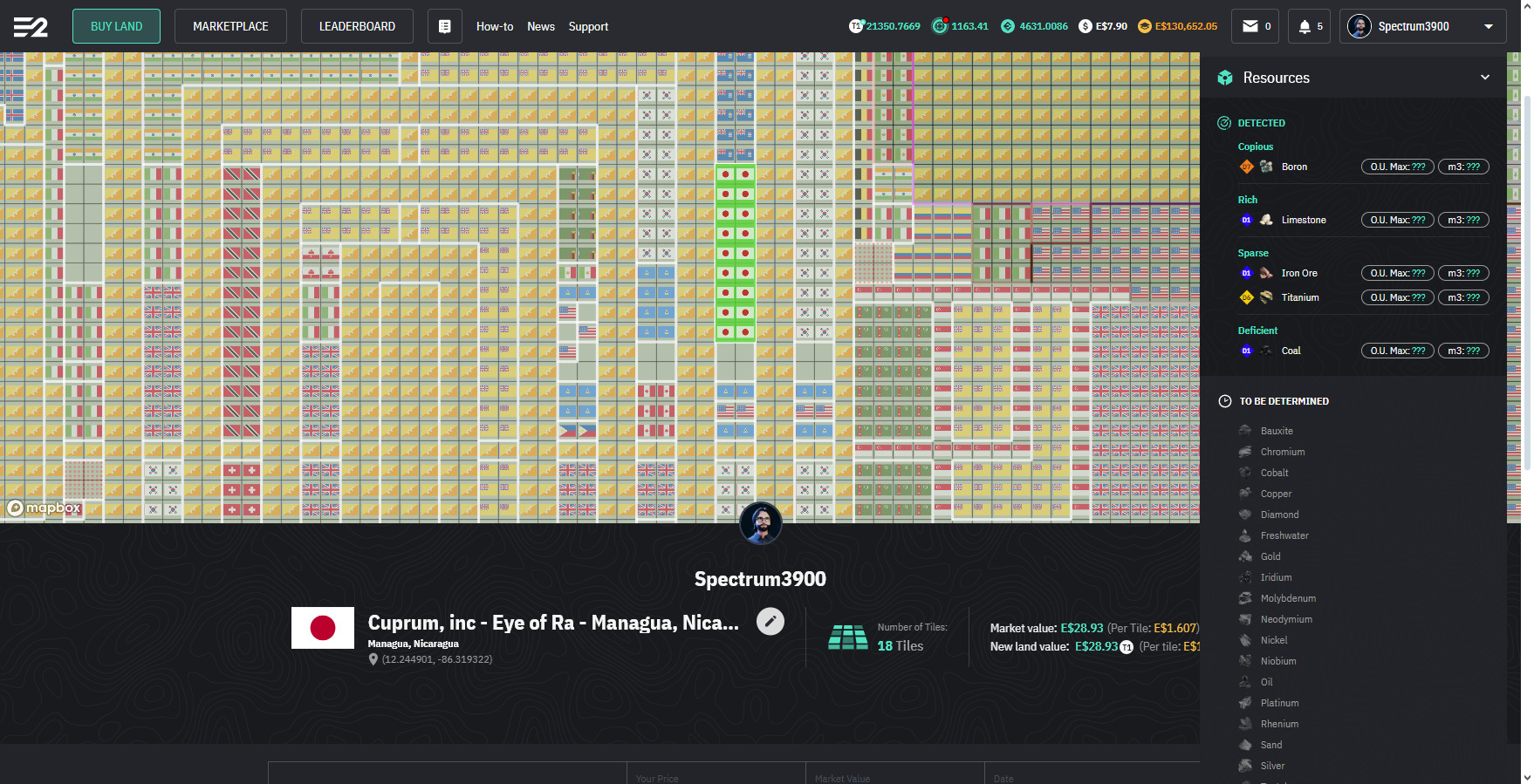The width and height of the screenshot is (1534, 784).
Task: Click the orange E$130,652.05 net worth icon
Action: (1145, 26)
